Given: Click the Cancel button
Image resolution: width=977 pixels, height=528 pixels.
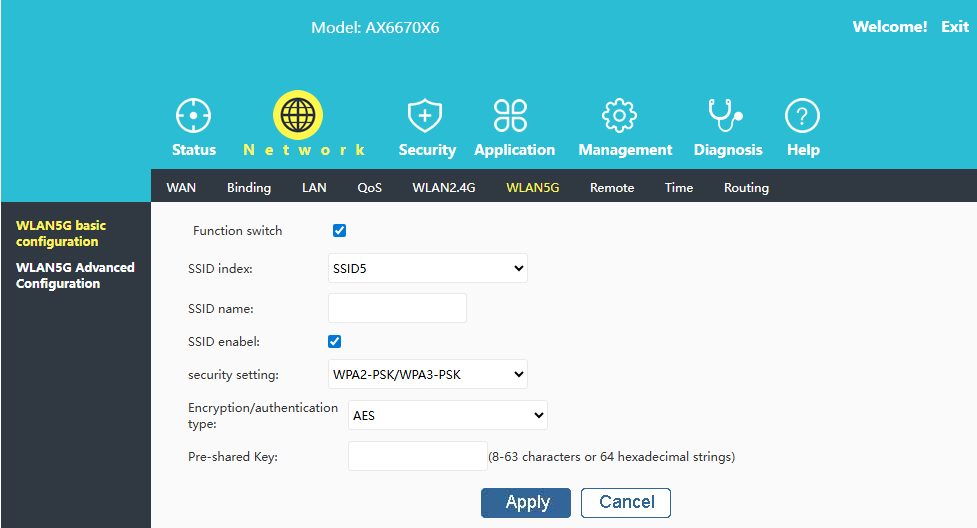Looking at the screenshot, I should click(626, 502).
